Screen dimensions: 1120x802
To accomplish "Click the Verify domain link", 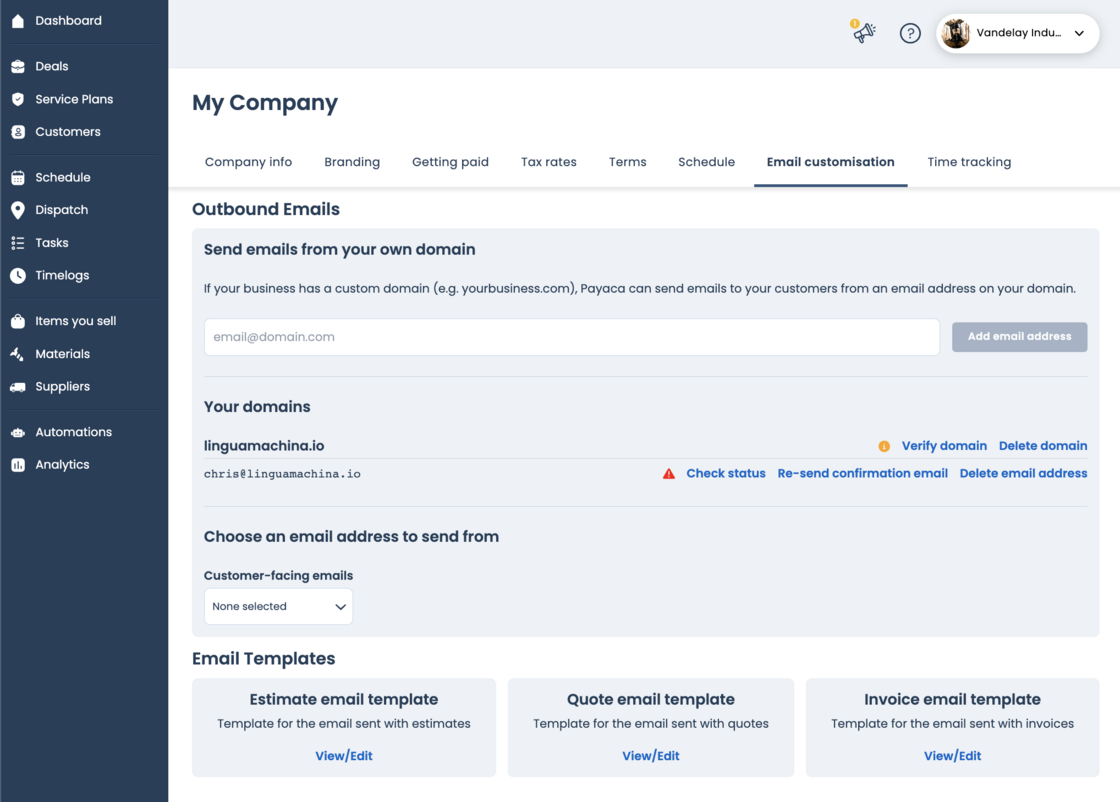I will pos(944,446).
